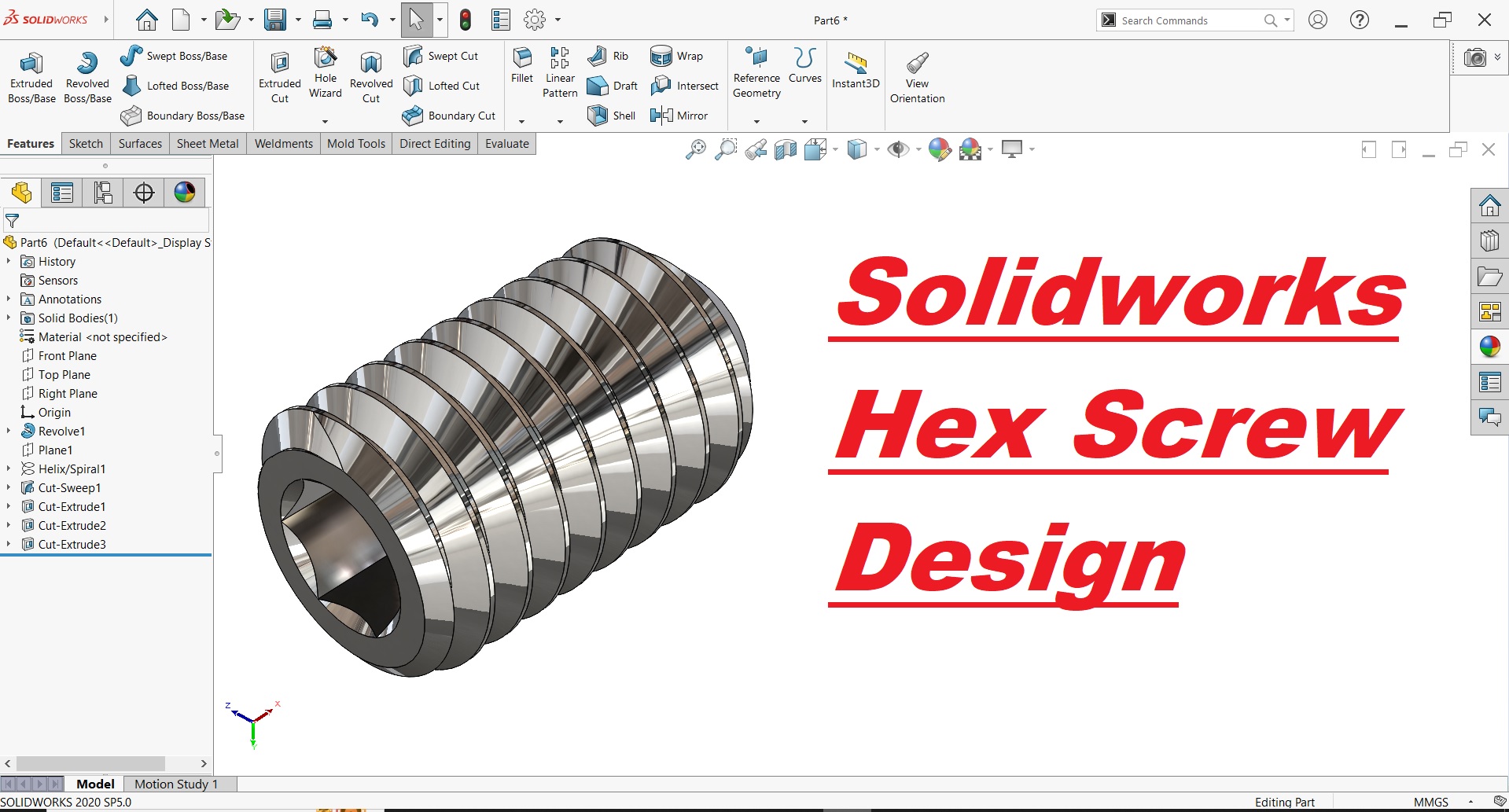Switch to the DimXpertManager tab
Viewport: 1509px width, 812px height.
coord(144,193)
